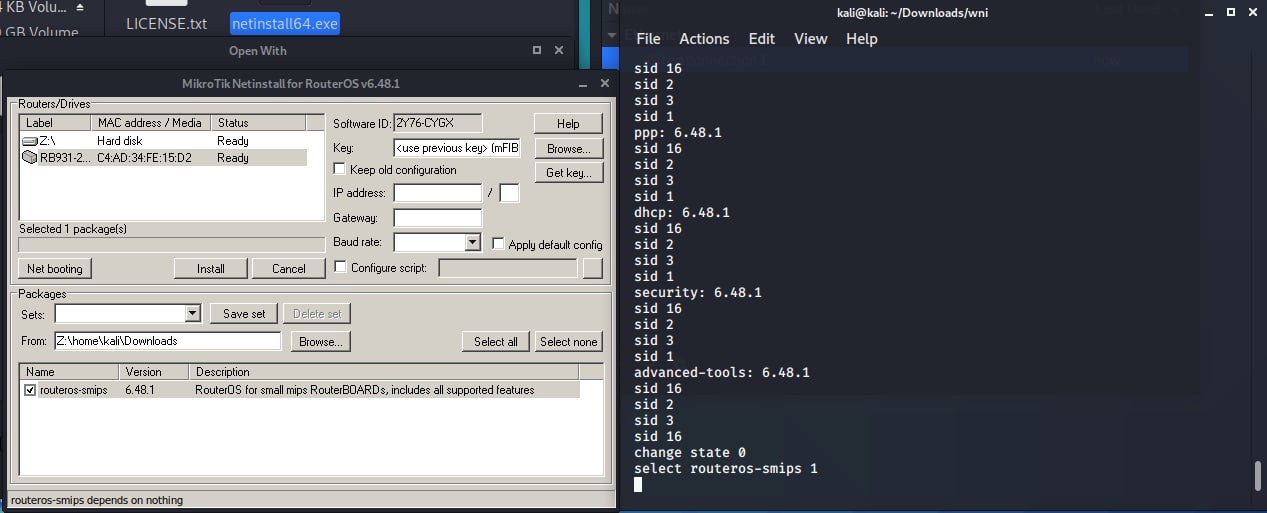This screenshot has height=513, width=1267.
Task: Open Edit menu in the terminal
Action: click(x=762, y=38)
